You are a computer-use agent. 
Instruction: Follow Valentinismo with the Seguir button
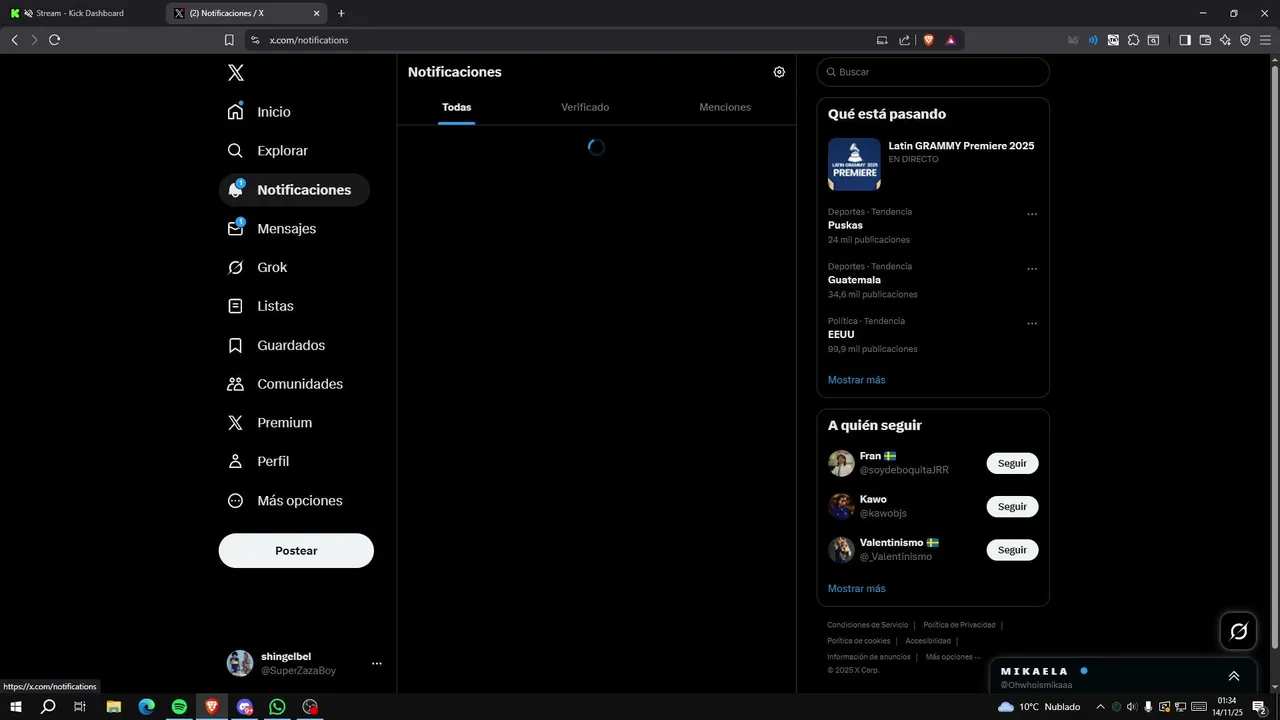pos(1012,550)
